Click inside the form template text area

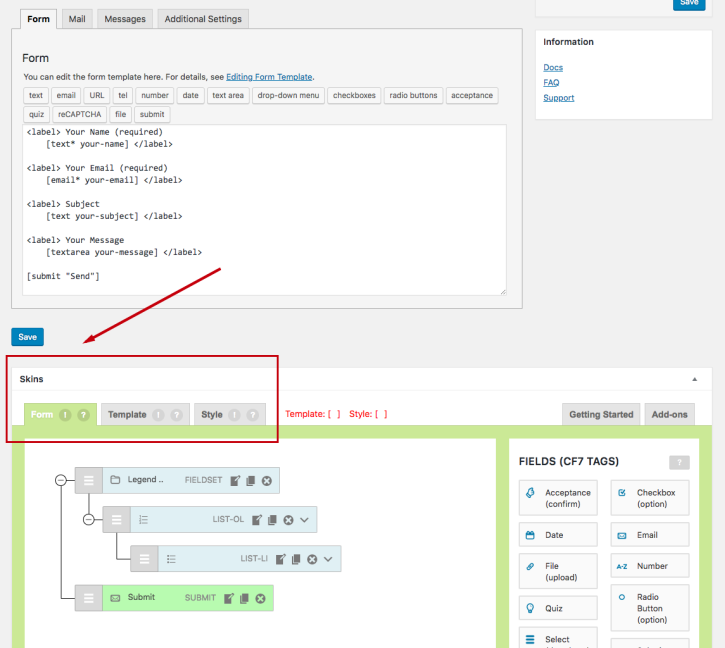coord(264,210)
